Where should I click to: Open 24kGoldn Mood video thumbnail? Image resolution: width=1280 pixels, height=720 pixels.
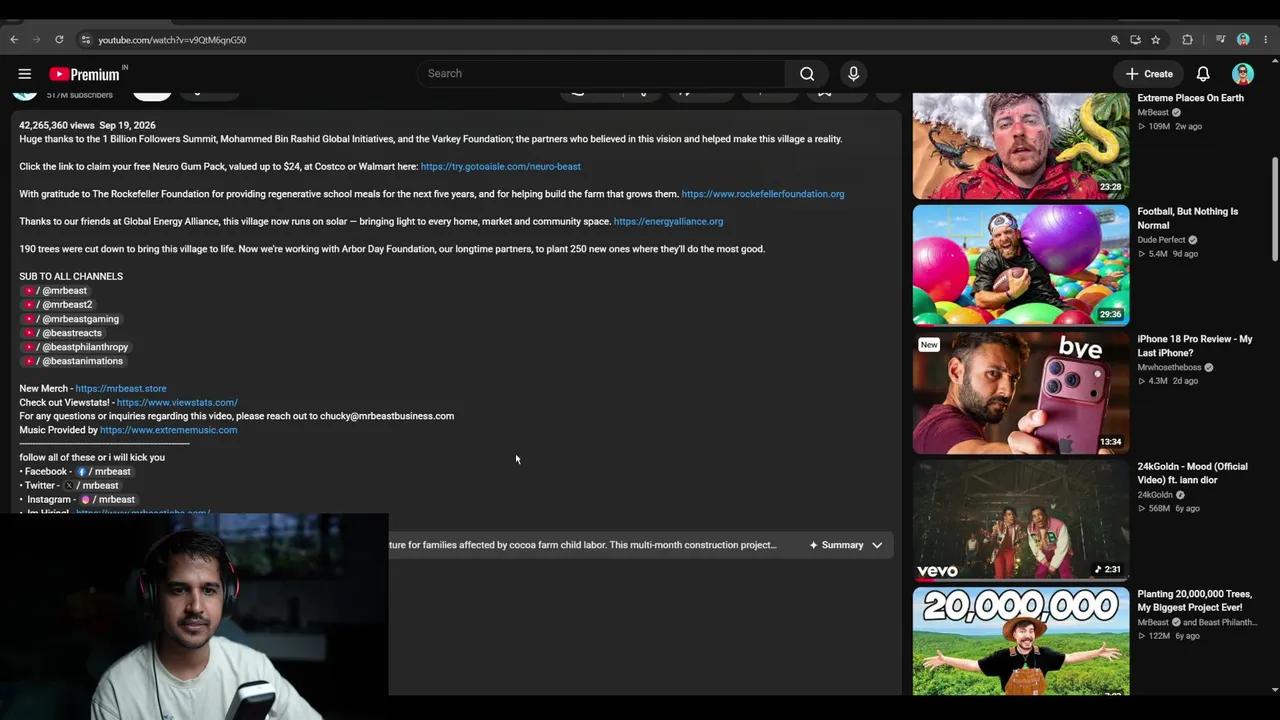[x=1021, y=521]
